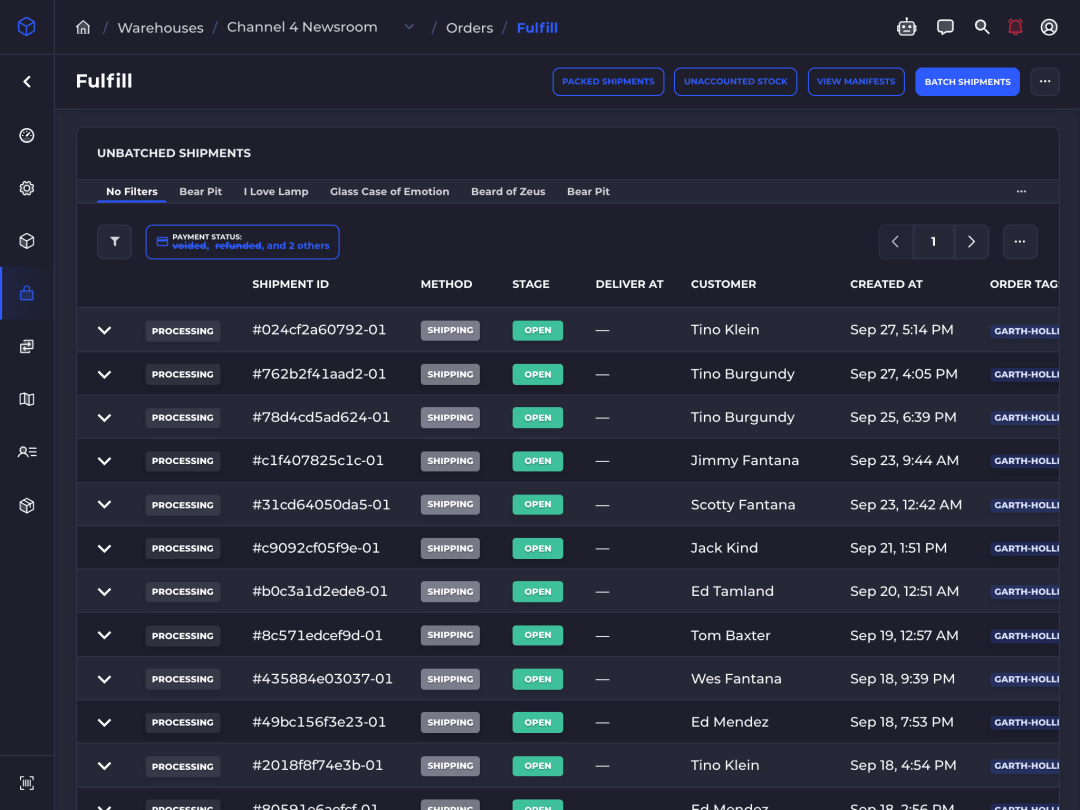1080x810 pixels.
Task: Click the Packed Shipments button
Action: coord(608,82)
